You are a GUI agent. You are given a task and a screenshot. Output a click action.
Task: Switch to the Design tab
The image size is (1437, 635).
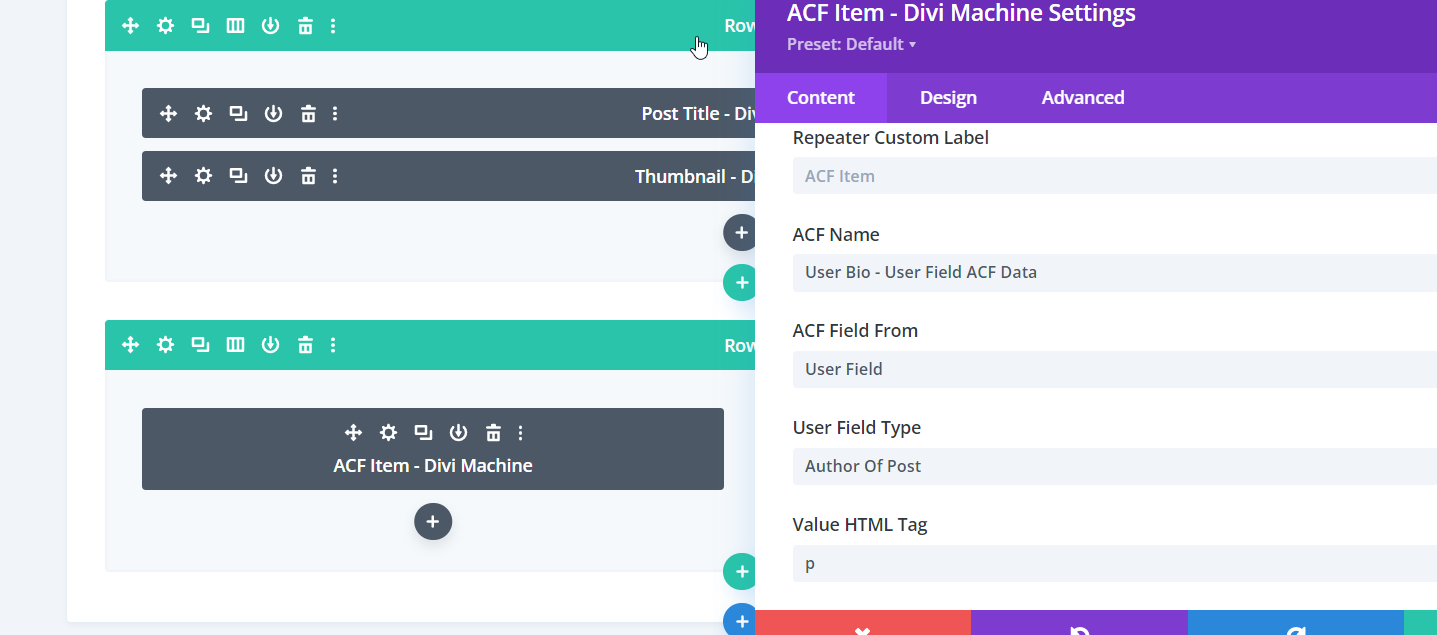point(948,97)
